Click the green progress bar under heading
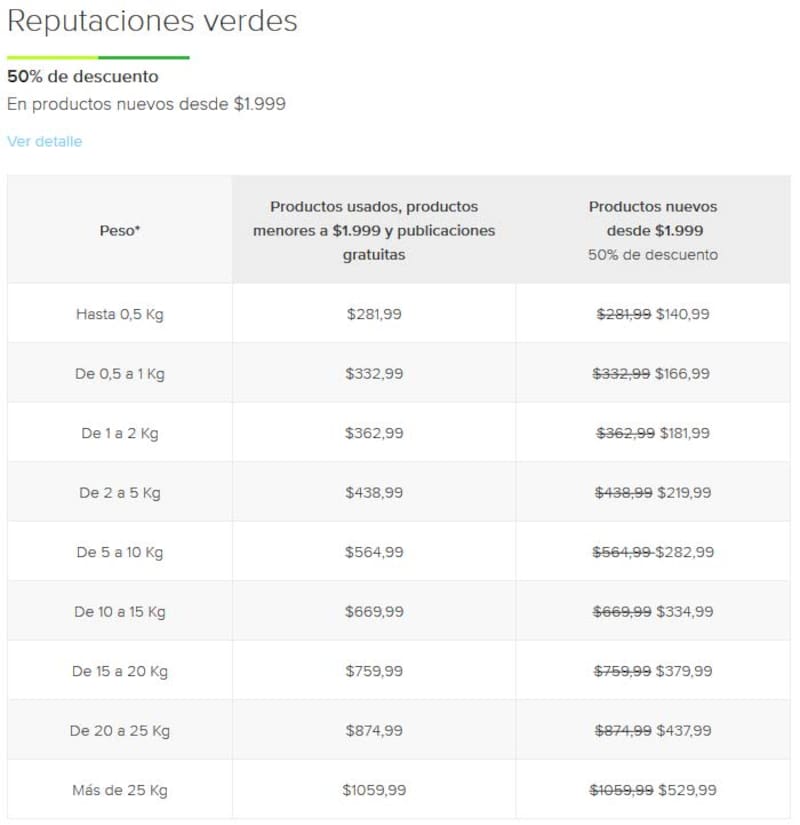This screenshot has width=800, height=825. [98, 58]
